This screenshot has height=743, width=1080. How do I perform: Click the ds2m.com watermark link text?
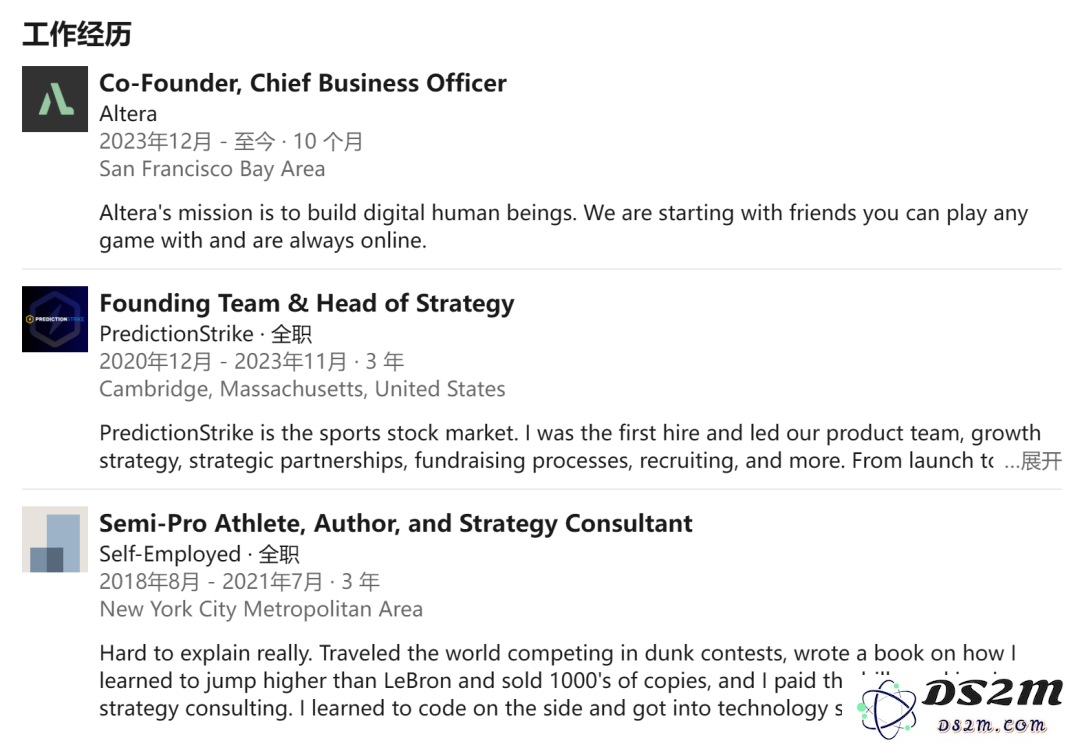(992, 725)
